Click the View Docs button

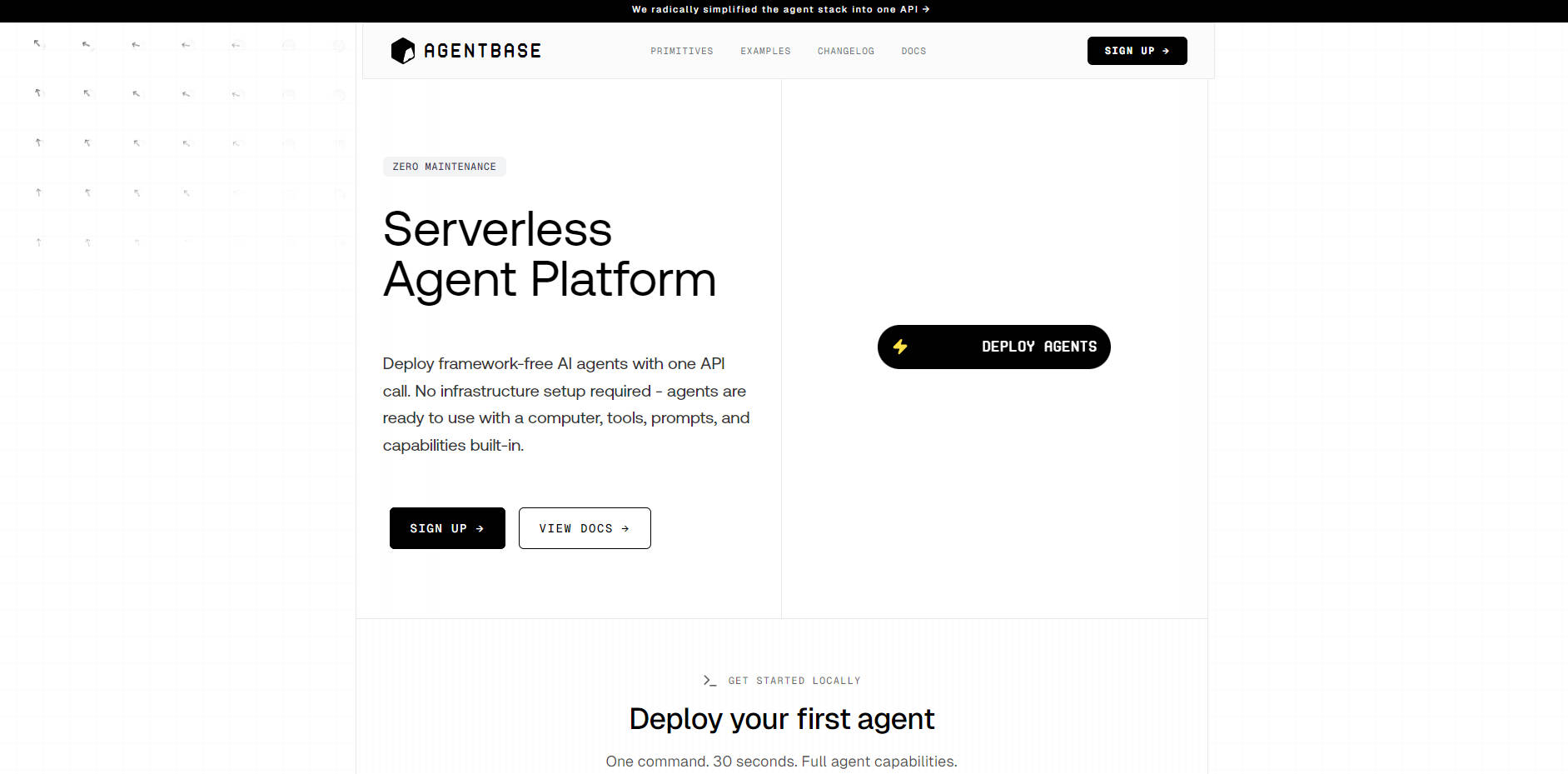click(x=585, y=527)
